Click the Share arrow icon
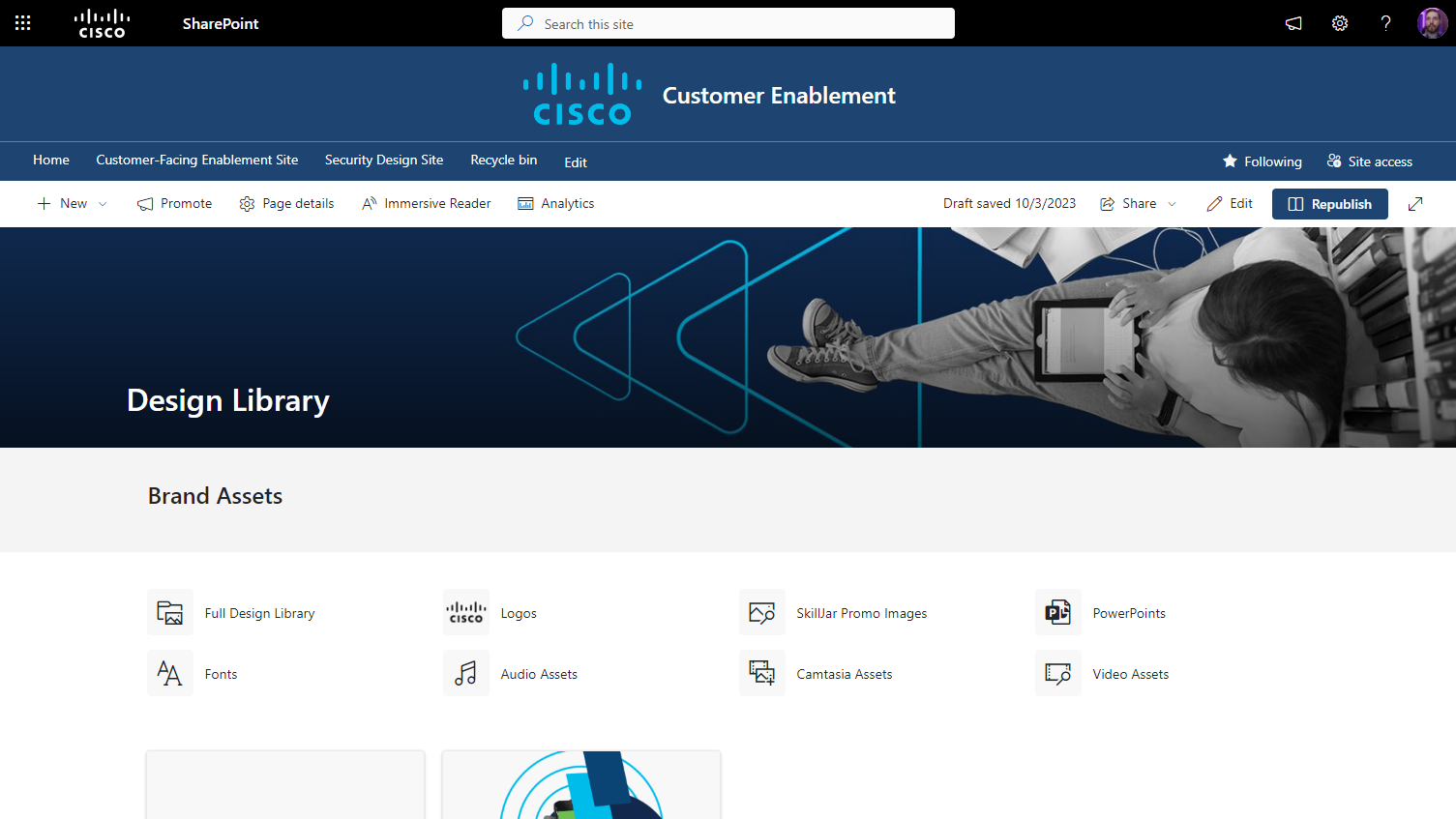 click(1108, 204)
